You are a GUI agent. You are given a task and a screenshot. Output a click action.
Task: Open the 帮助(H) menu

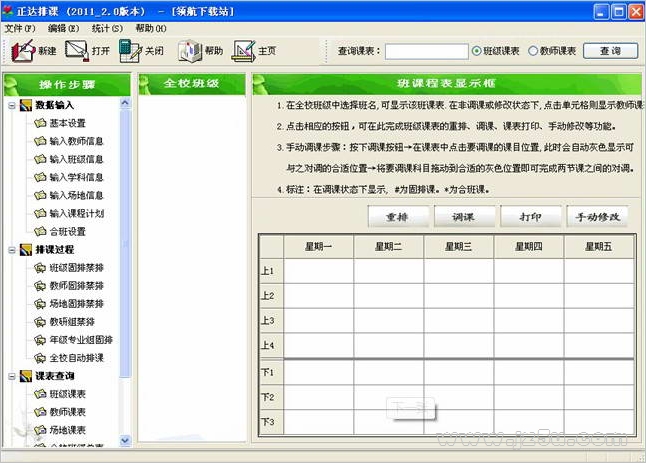click(151, 28)
